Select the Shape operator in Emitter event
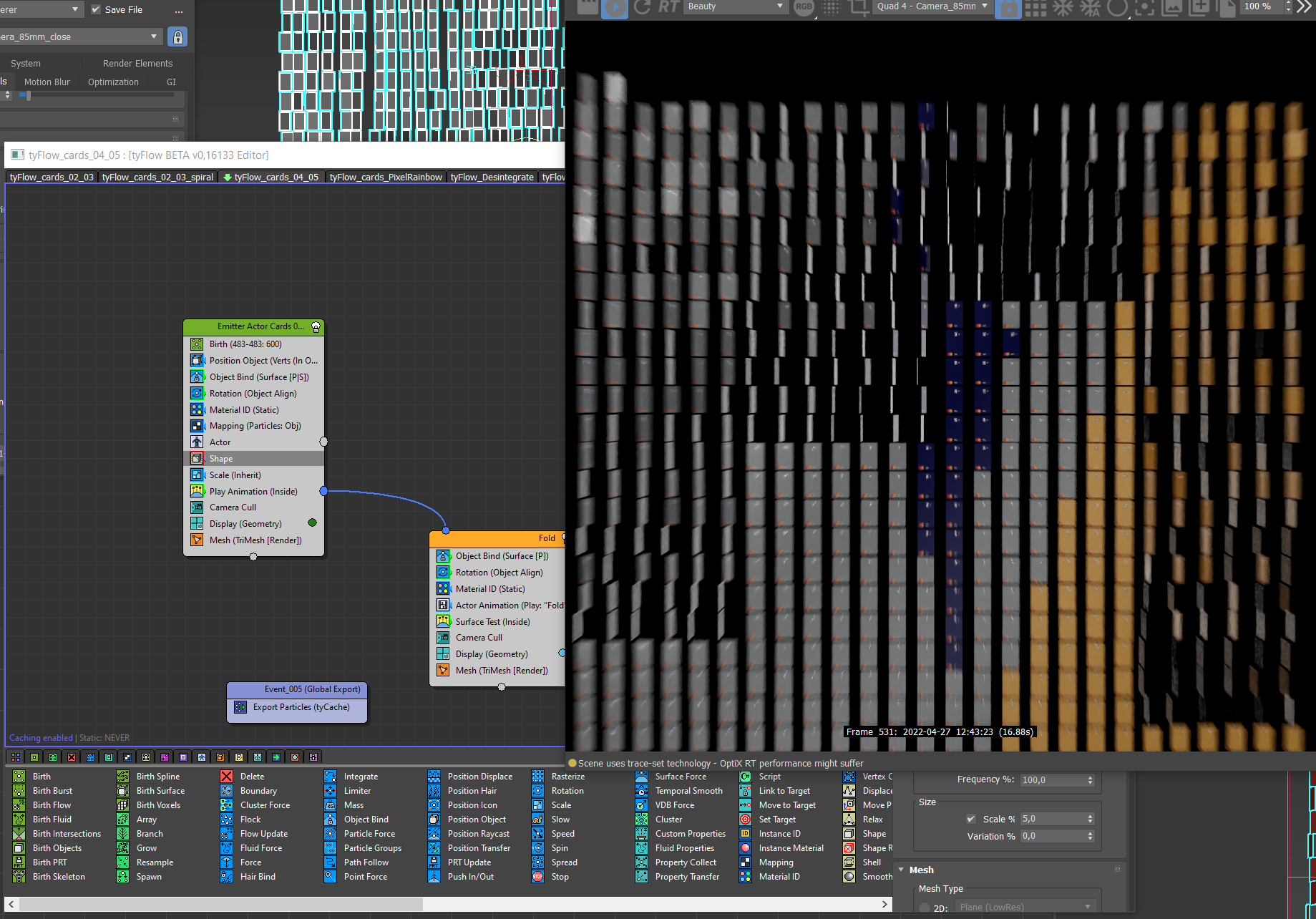The height and width of the screenshot is (919, 1316). [254, 459]
